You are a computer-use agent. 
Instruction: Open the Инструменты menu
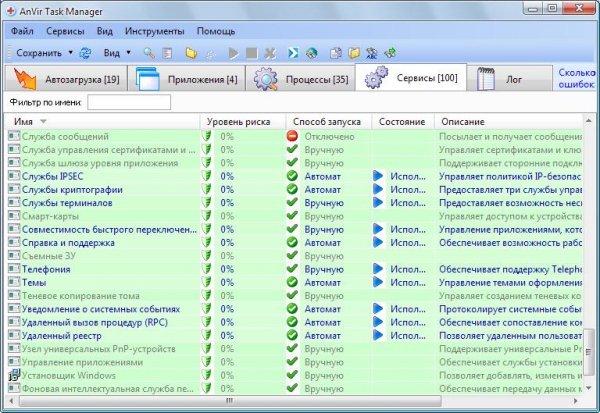tap(155, 31)
